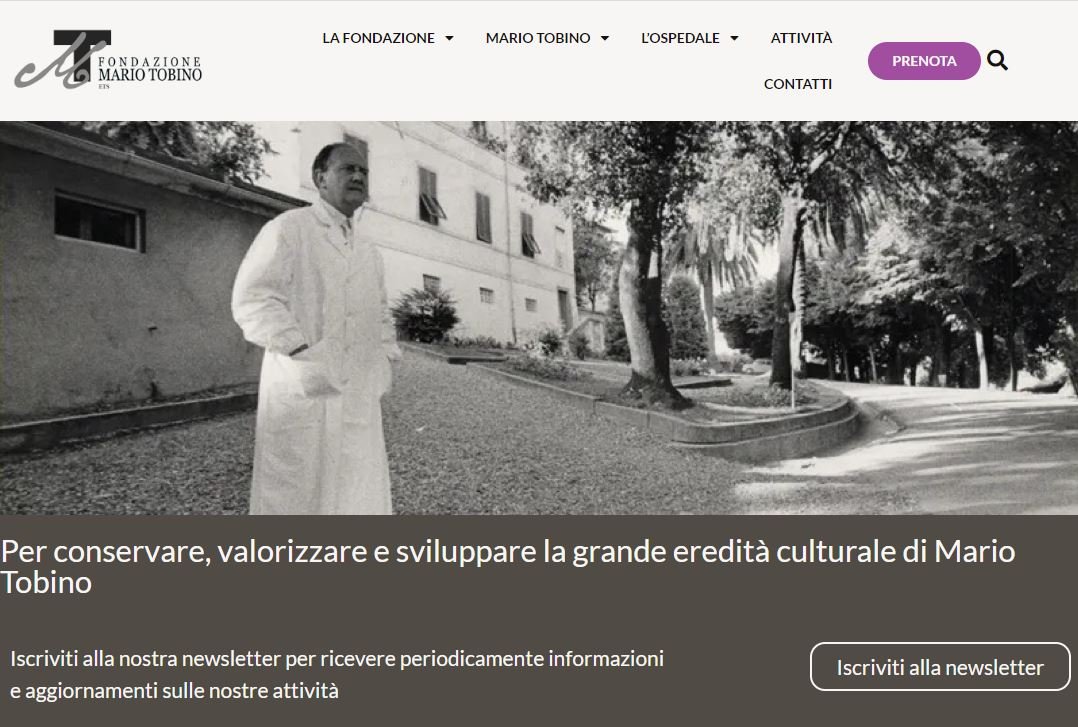
Task: Expand the L'Ospedale dropdown arrow
Action: [734, 39]
